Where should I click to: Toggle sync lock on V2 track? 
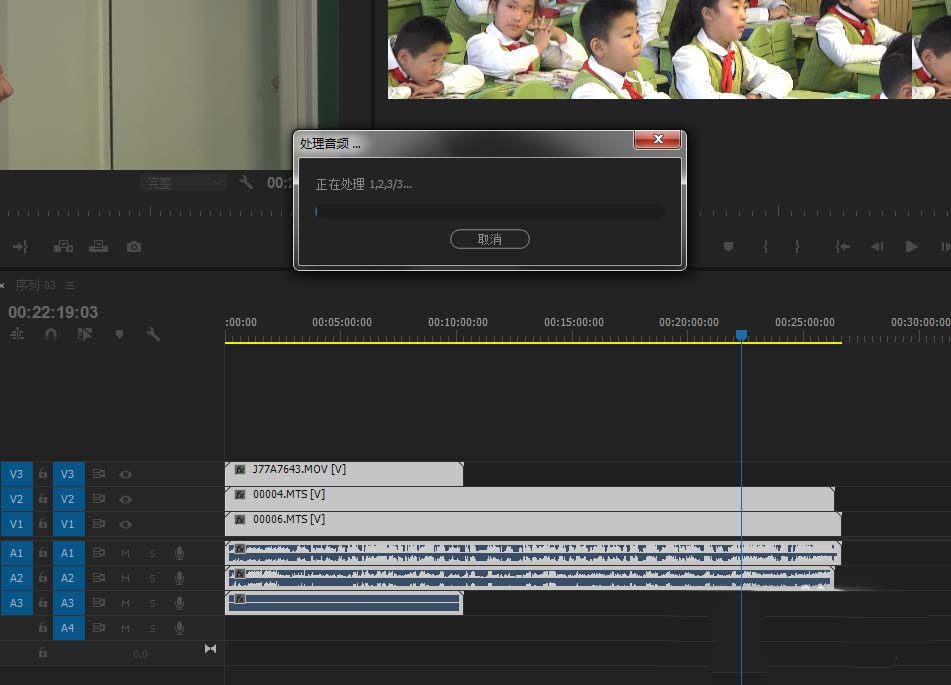(x=98, y=499)
